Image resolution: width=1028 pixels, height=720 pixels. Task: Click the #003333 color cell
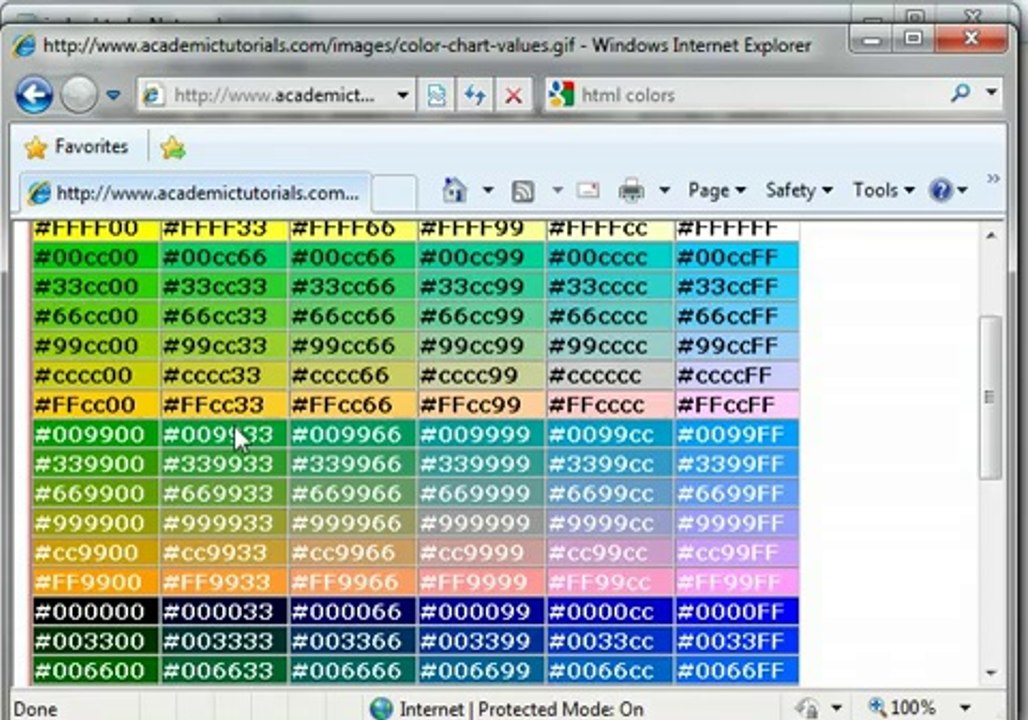point(224,641)
